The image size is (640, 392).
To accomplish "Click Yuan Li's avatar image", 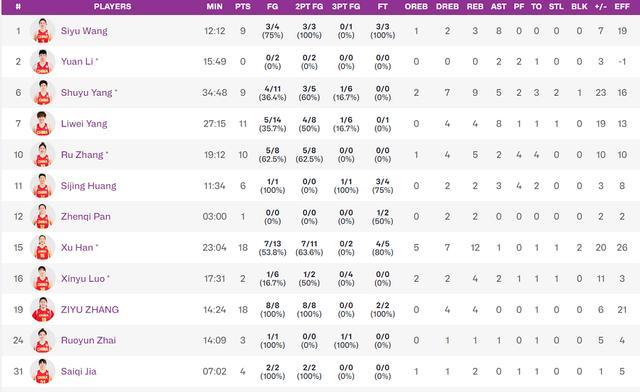I will click(43, 62).
